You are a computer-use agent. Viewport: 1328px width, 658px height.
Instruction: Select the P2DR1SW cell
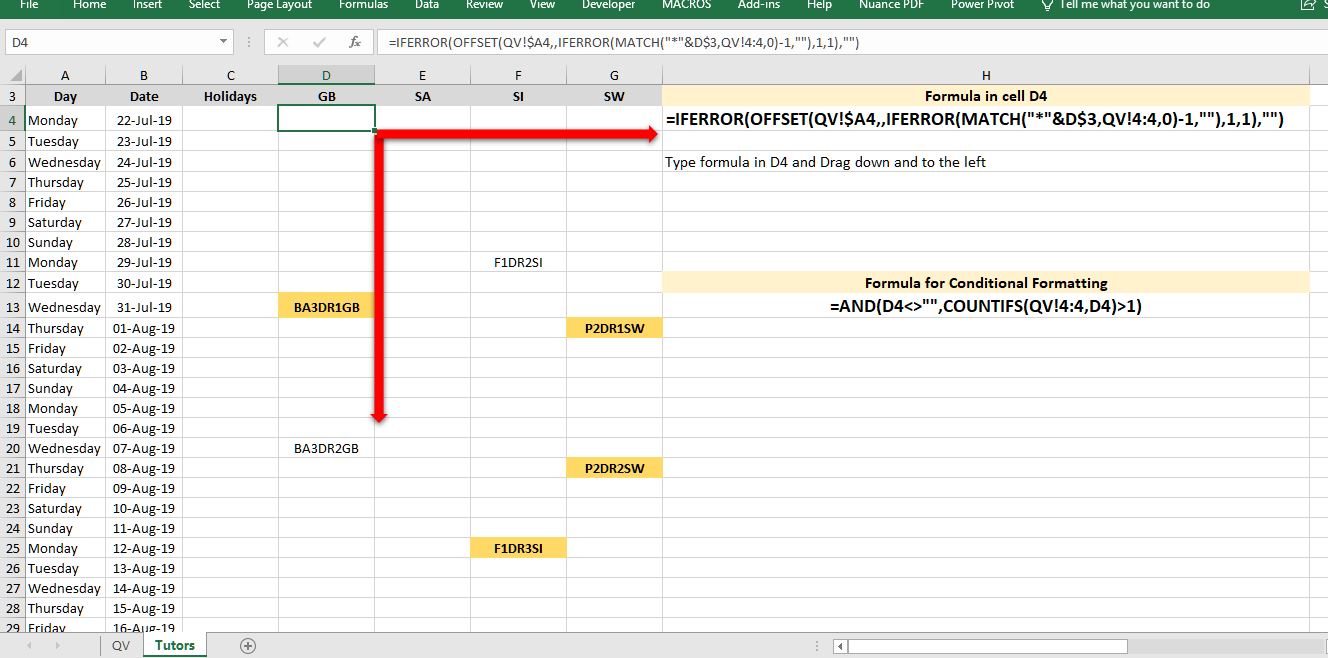[614, 328]
